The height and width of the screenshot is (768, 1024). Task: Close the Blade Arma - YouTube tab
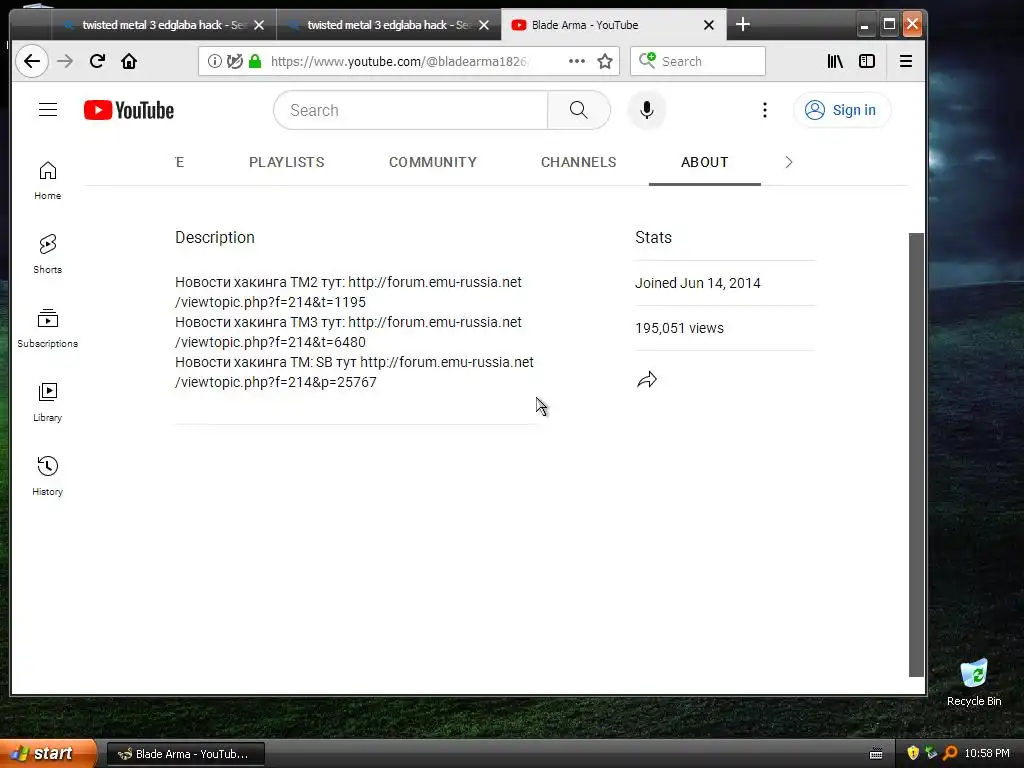click(x=709, y=25)
